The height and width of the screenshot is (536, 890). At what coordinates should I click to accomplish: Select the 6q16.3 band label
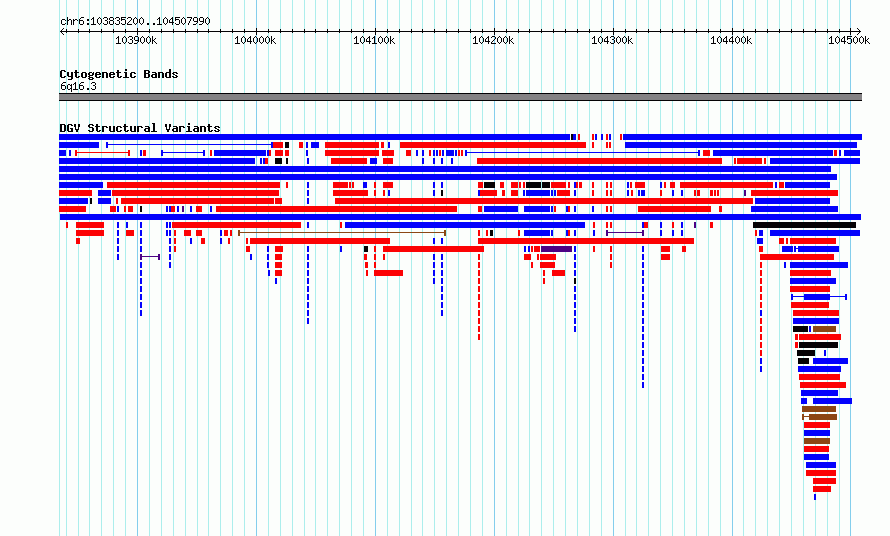[78, 86]
